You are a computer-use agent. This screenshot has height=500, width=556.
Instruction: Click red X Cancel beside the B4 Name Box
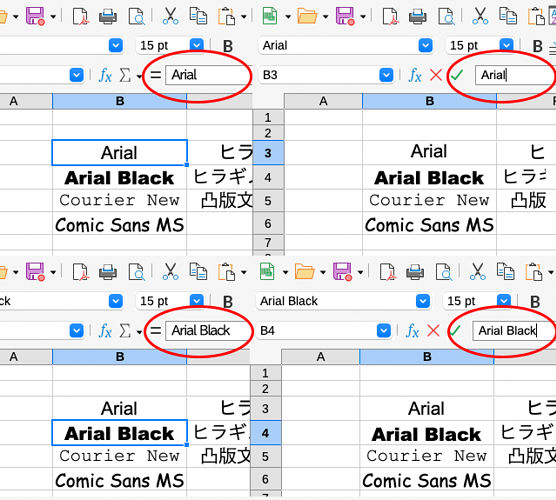click(x=433, y=331)
